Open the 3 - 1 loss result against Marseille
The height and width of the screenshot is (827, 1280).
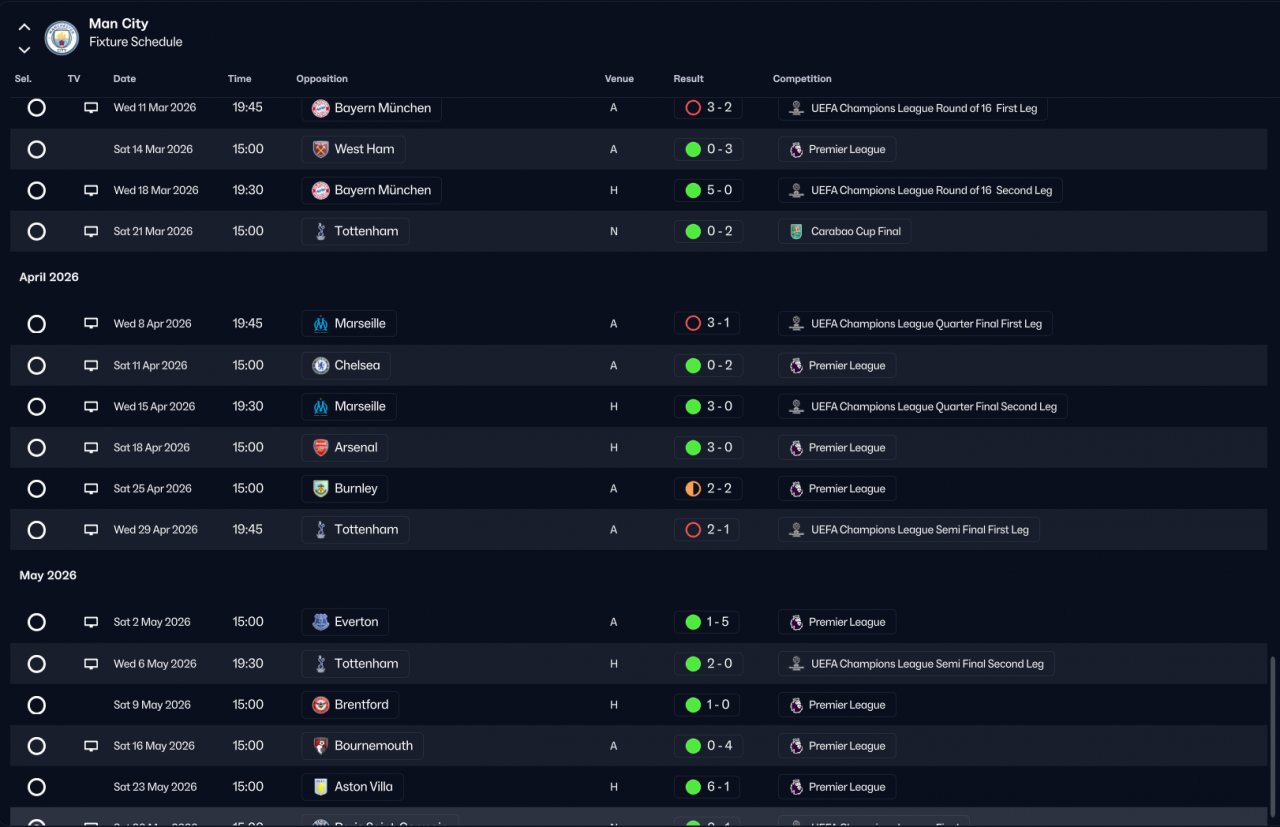click(707, 324)
